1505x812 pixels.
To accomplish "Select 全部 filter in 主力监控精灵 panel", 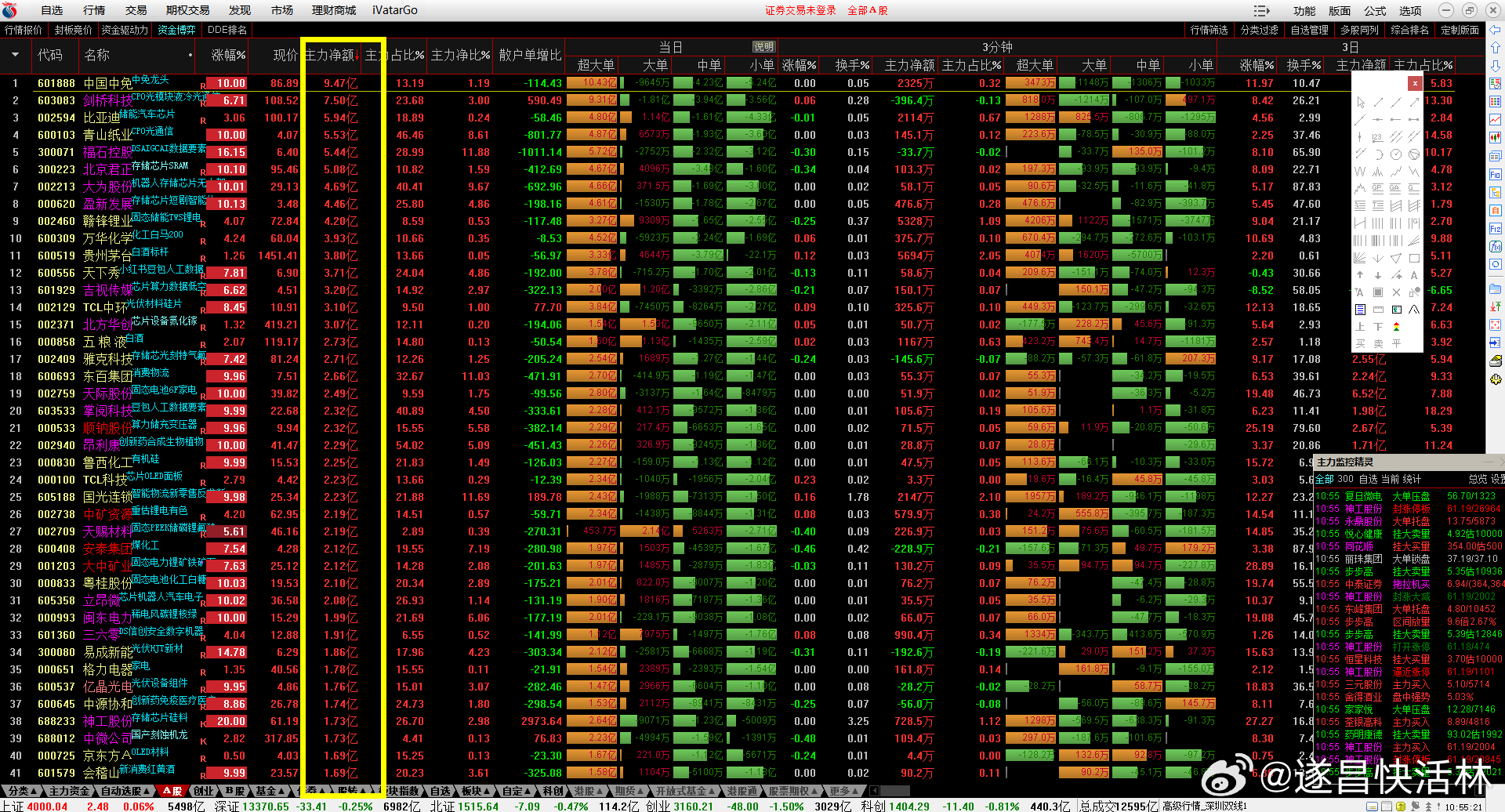I will pyautogui.click(x=1324, y=479).
